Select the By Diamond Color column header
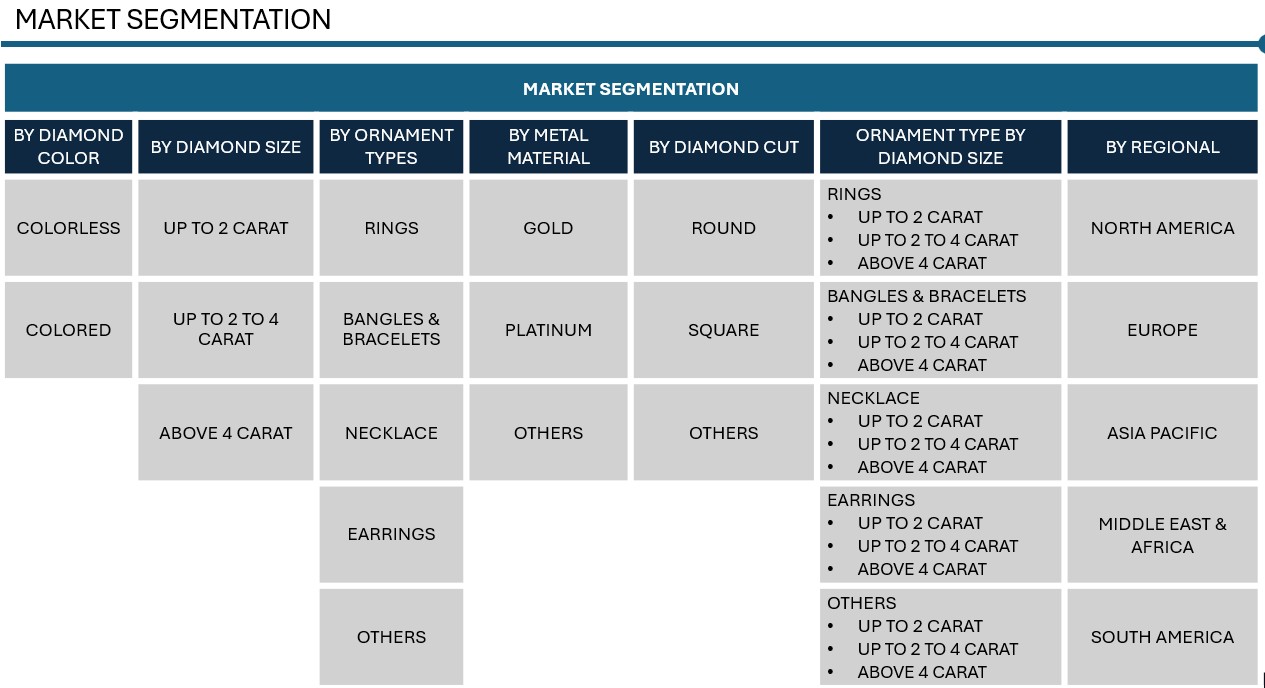The width and height of the screenshot is (1265, 688). (68, 147)
